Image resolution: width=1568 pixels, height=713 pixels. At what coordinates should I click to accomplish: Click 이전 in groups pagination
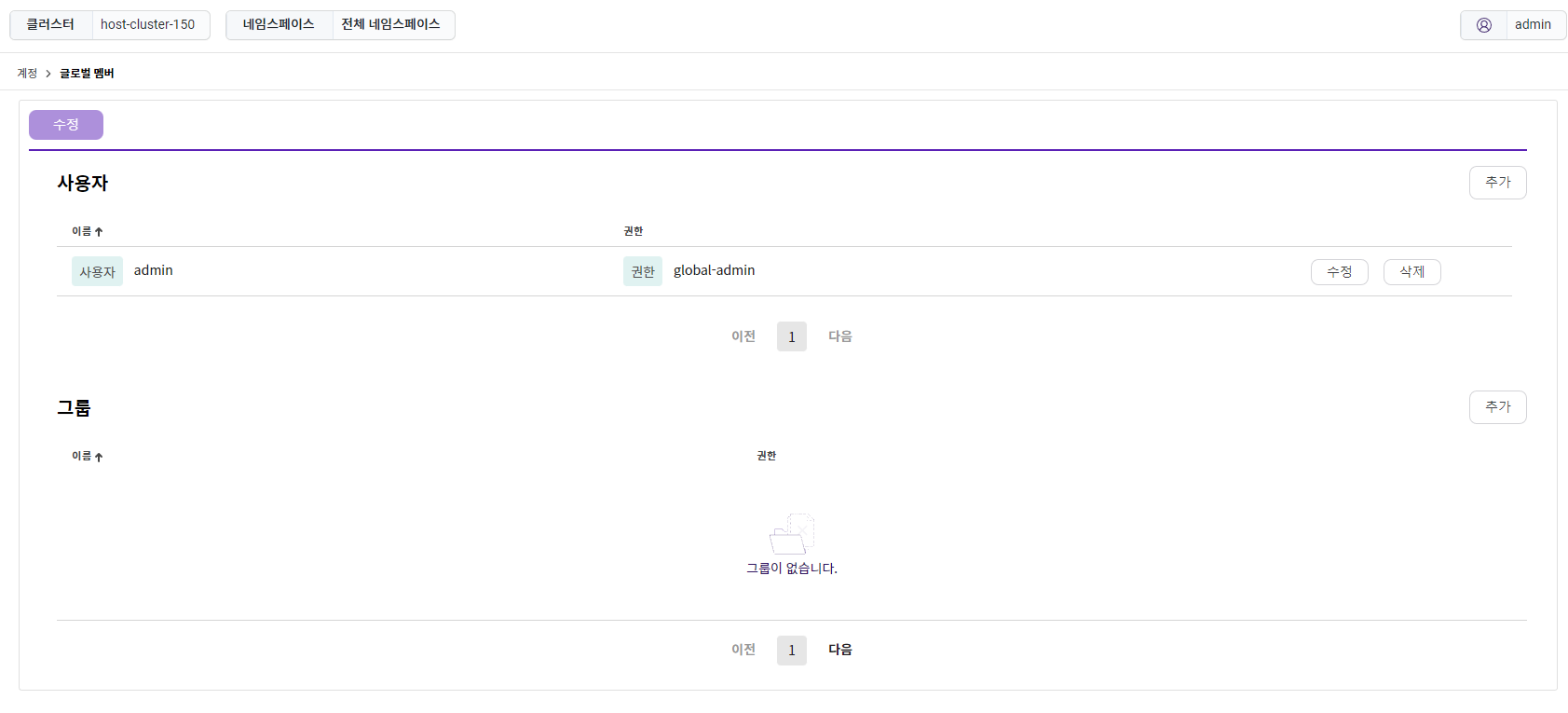pyautogui.click(x=743, y=650)
